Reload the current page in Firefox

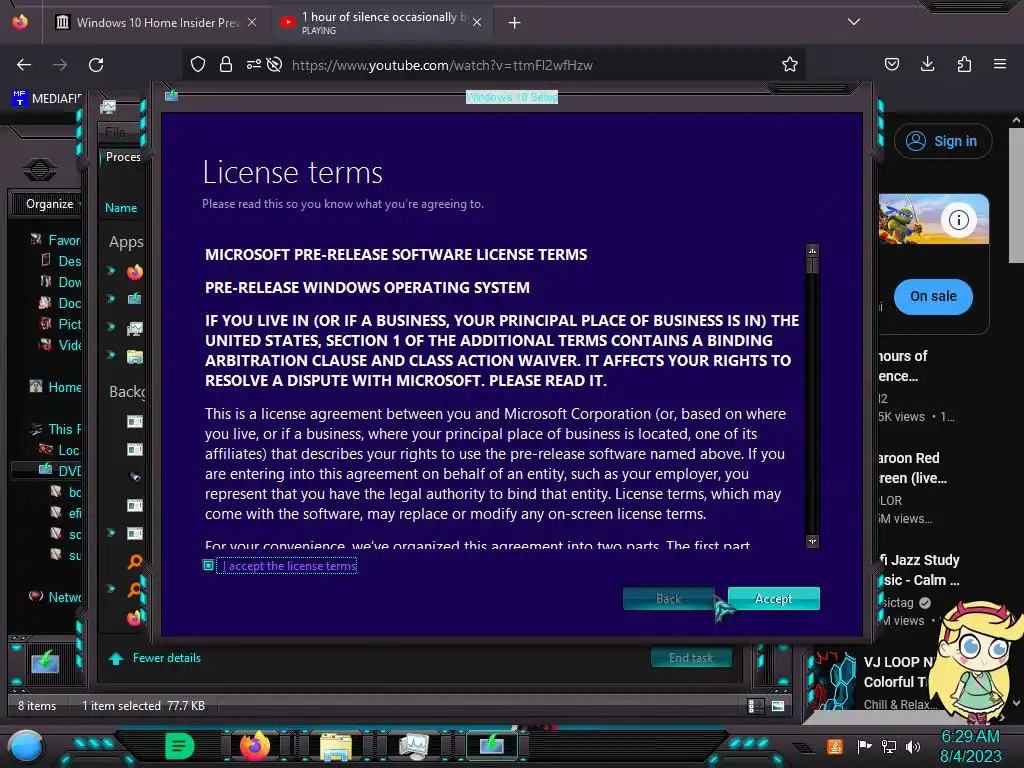pyautogui.click(x=96, y=65)
